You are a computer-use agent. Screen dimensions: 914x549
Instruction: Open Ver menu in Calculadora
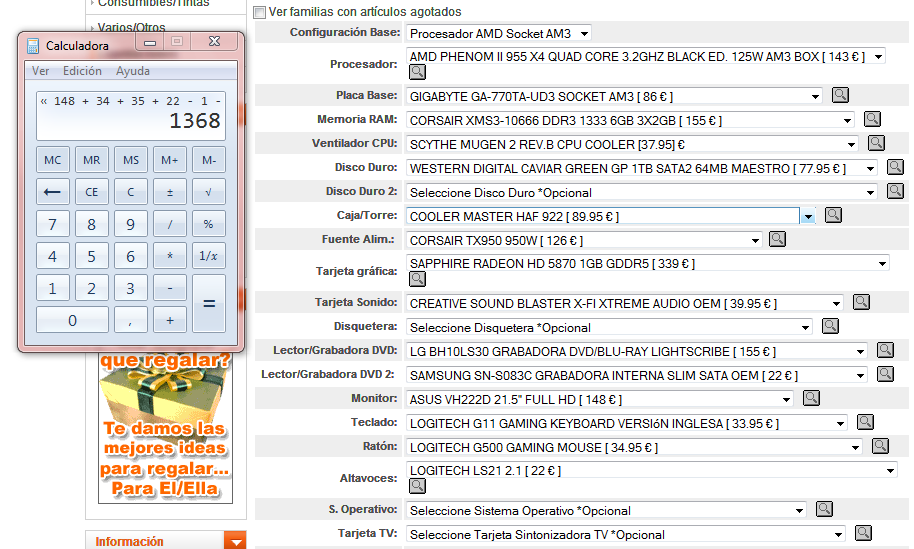40,71
